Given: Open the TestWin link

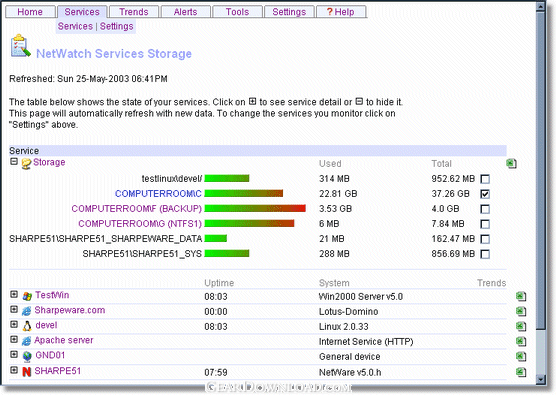Looking at the screenshot, I should pos(52,295).
